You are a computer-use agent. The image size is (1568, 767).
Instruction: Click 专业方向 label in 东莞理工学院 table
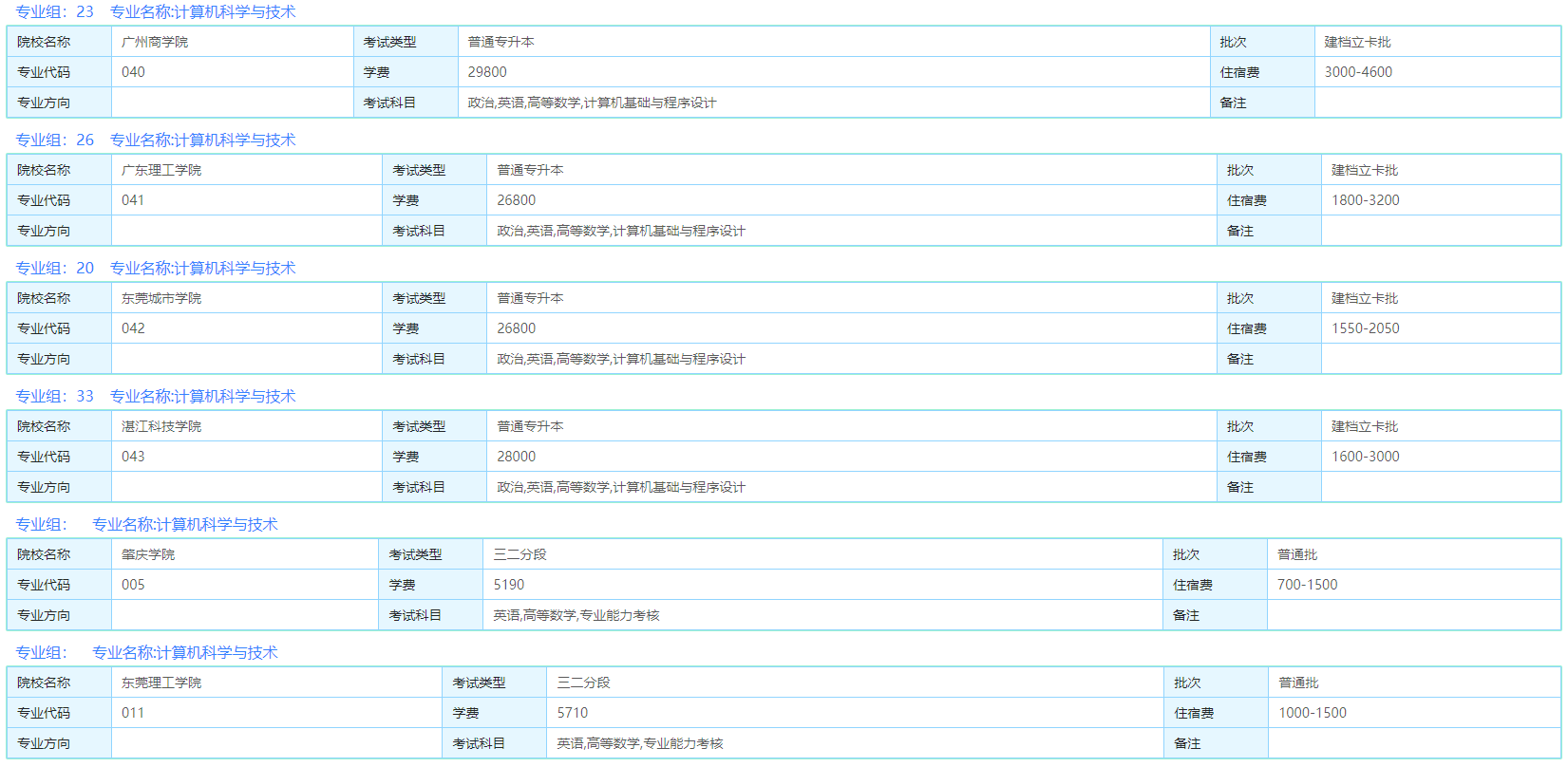[x=44, y=743]
